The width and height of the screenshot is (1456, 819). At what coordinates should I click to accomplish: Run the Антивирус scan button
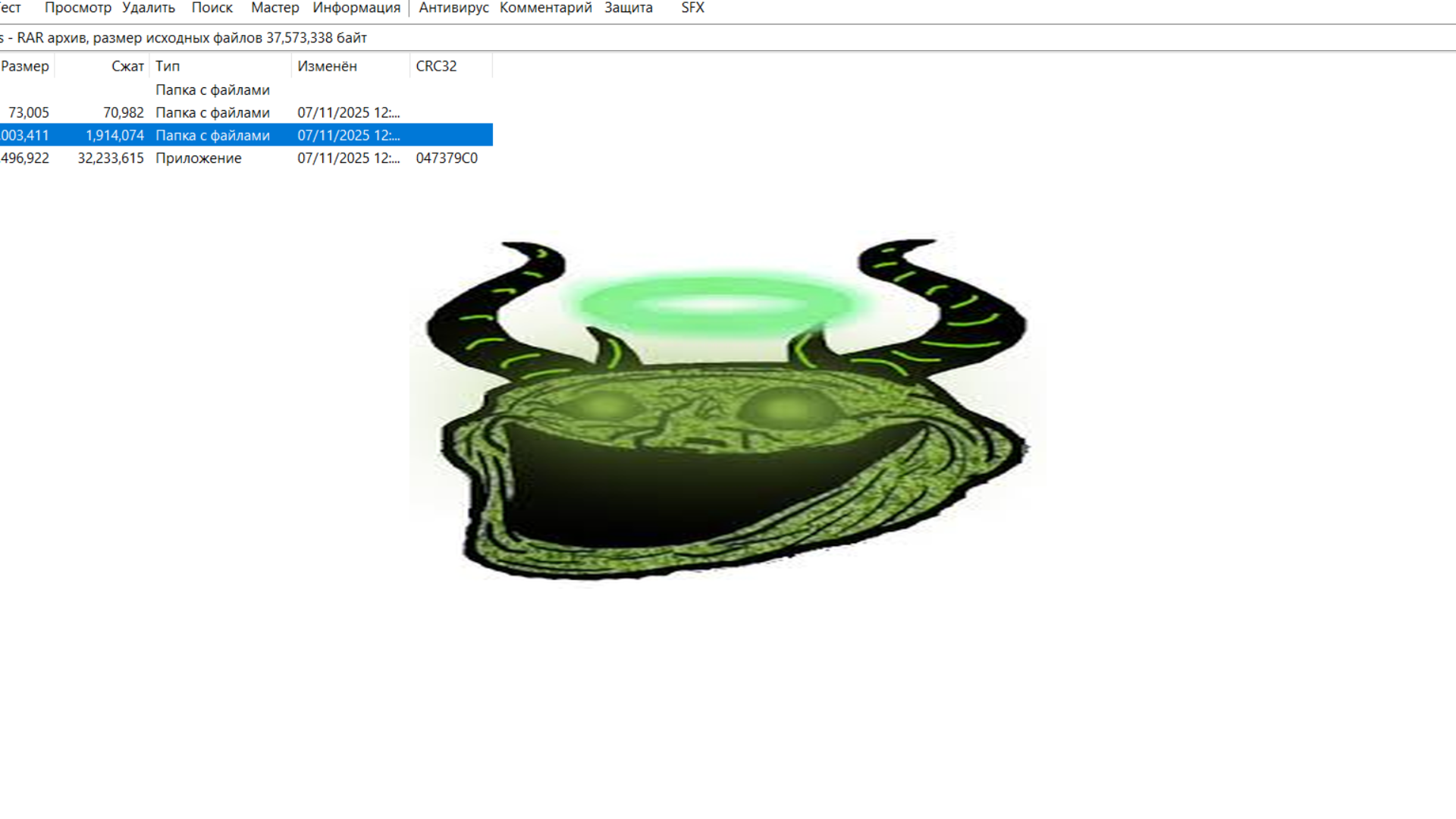click(x=453, y=8)
